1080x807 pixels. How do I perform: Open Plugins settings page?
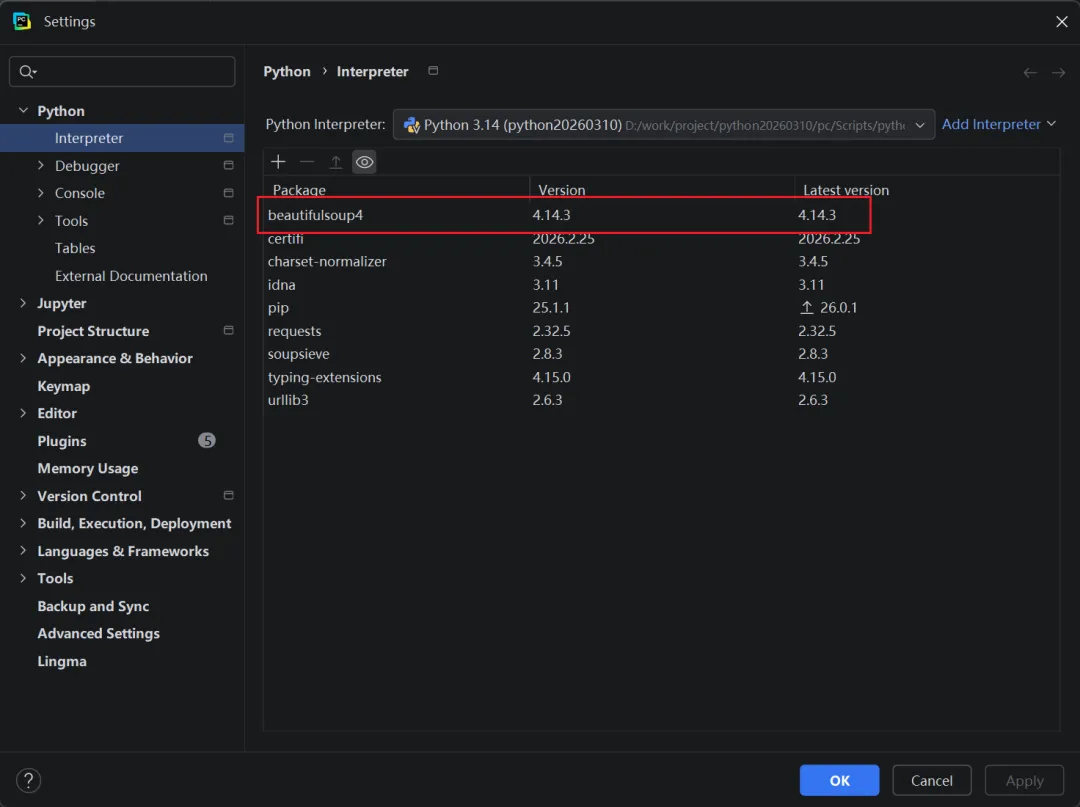click(x=61, y=441)
